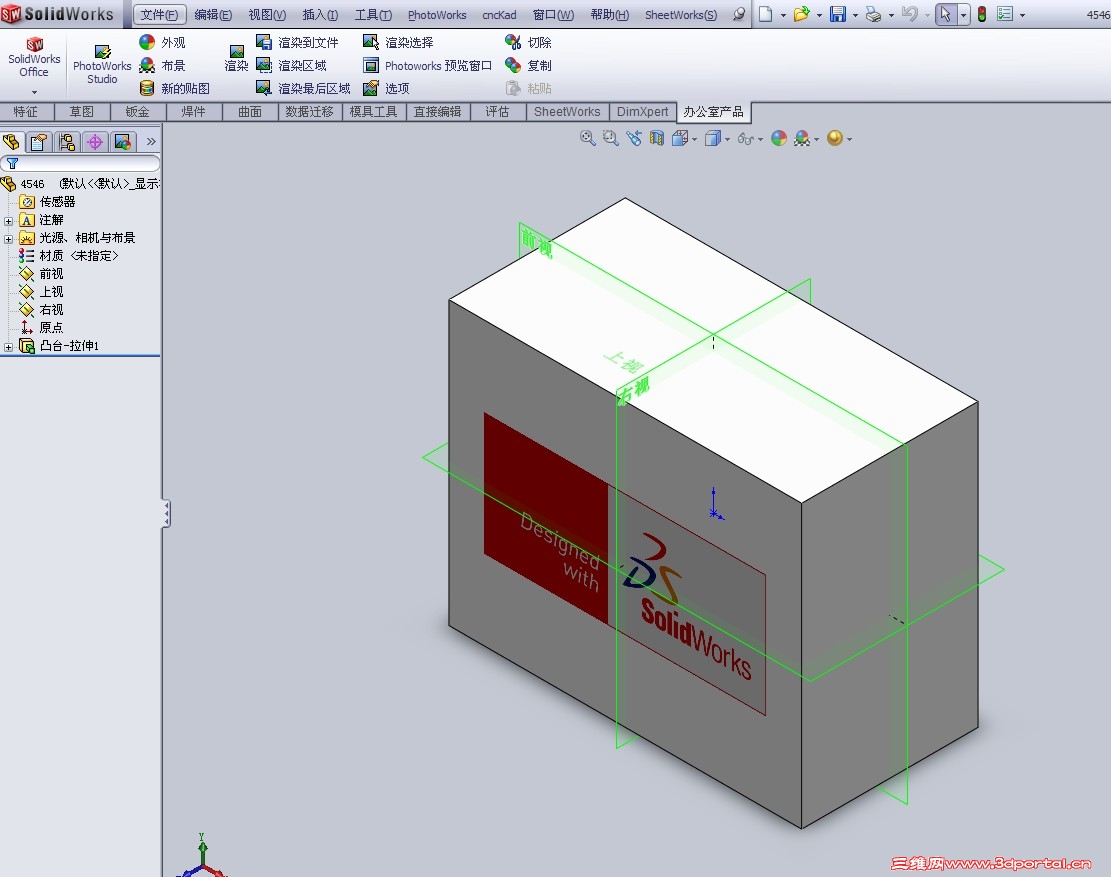Select 前视 plane in tree
Screen dimensions: 1111x877
click(41, 273)
